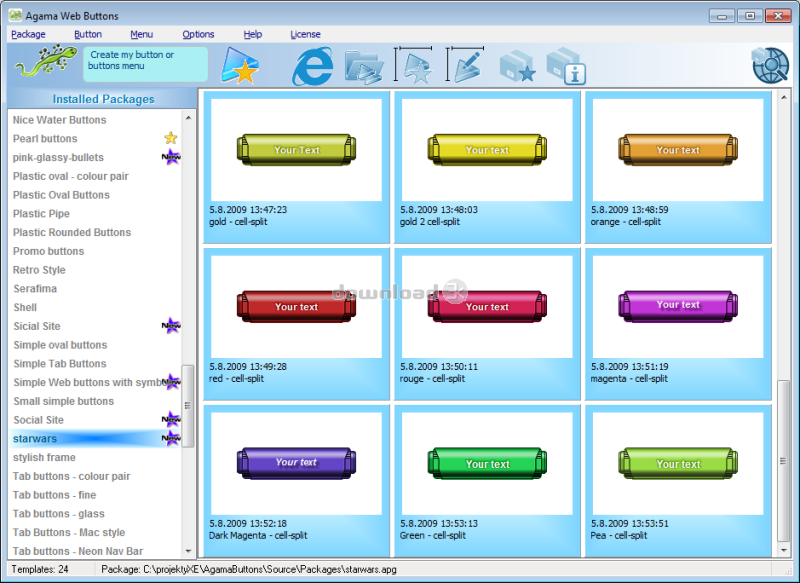Image resolution: width=800 pixels, height=583 pixels.
Task: Select Plastic Oval Buttons package
Action: pyautogui.click(x=95, y=195)
